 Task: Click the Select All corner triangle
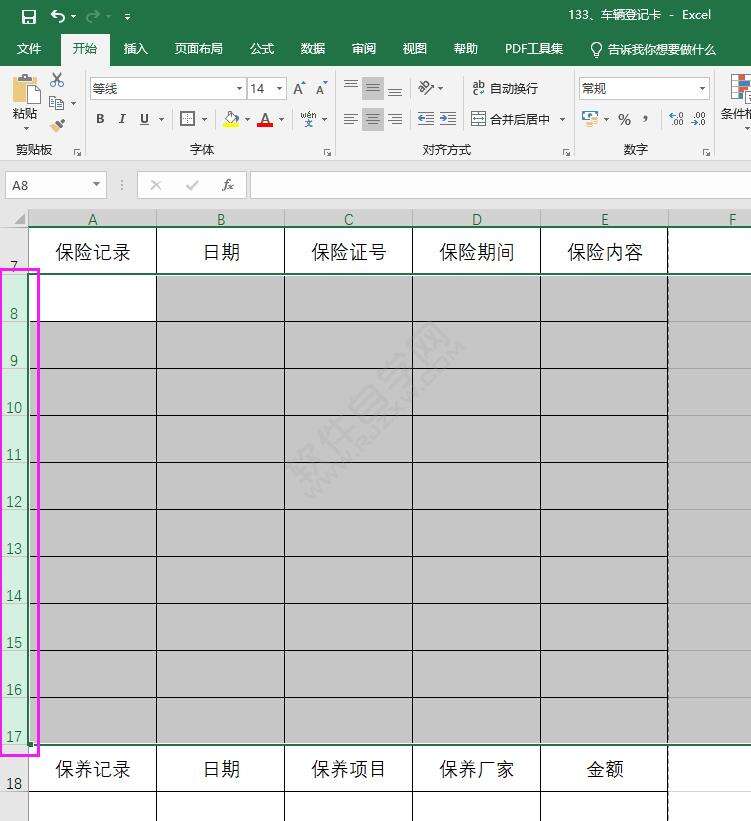click(x=19, y=218)
